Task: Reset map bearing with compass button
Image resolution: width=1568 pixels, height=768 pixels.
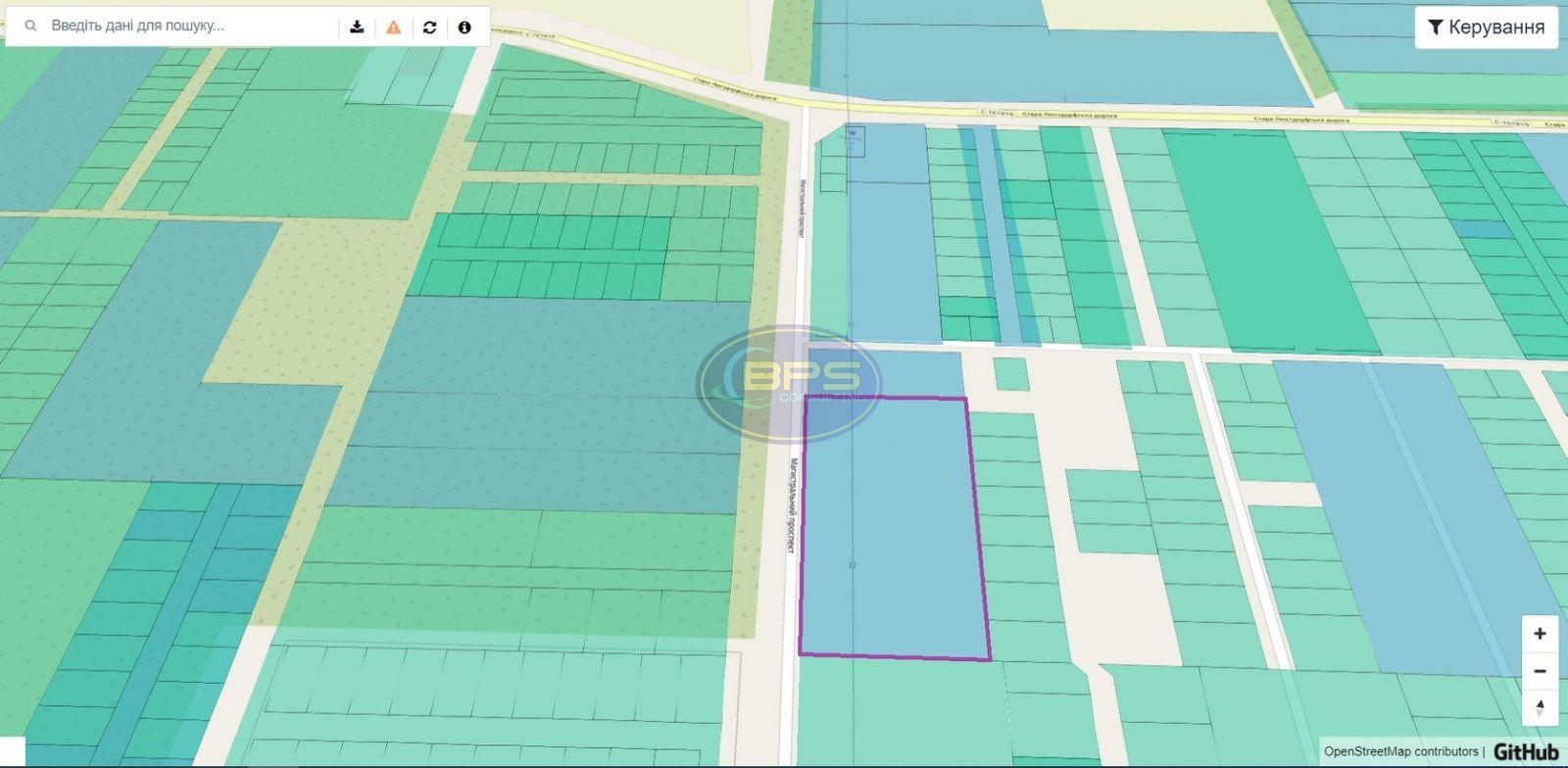Action: (x=1540, y=707)
